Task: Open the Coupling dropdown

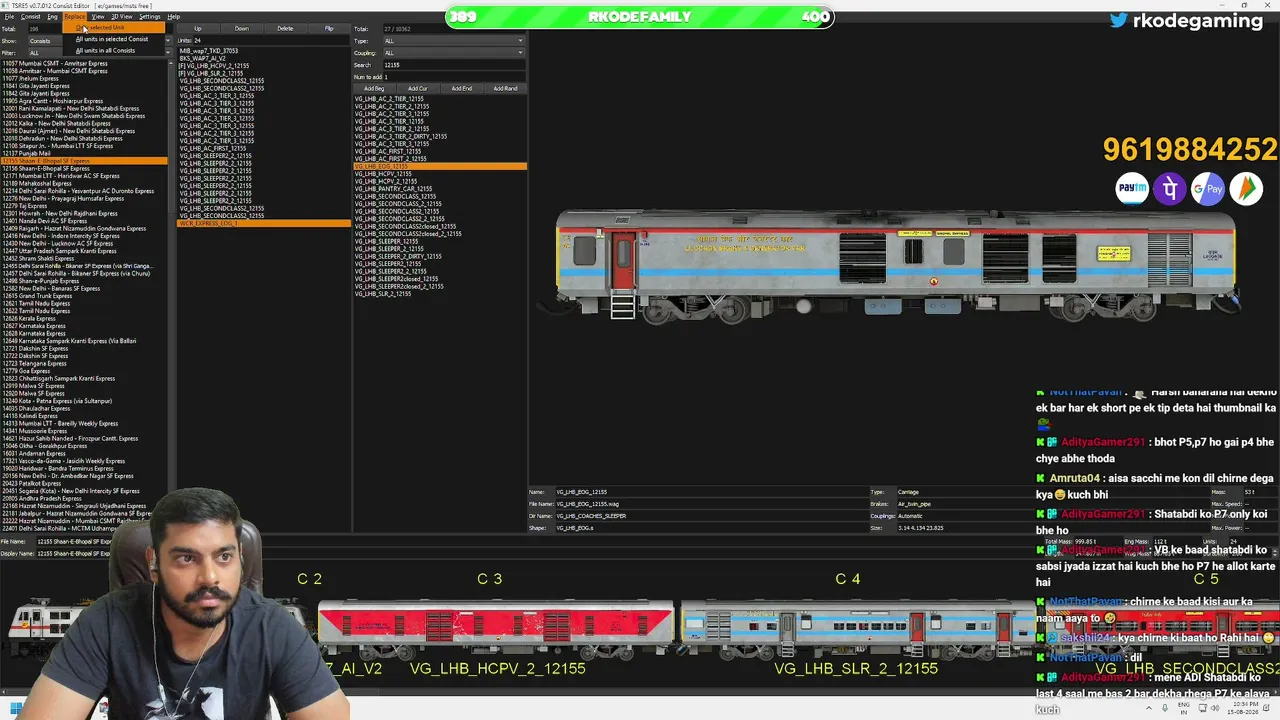Action: coord(454,53)
